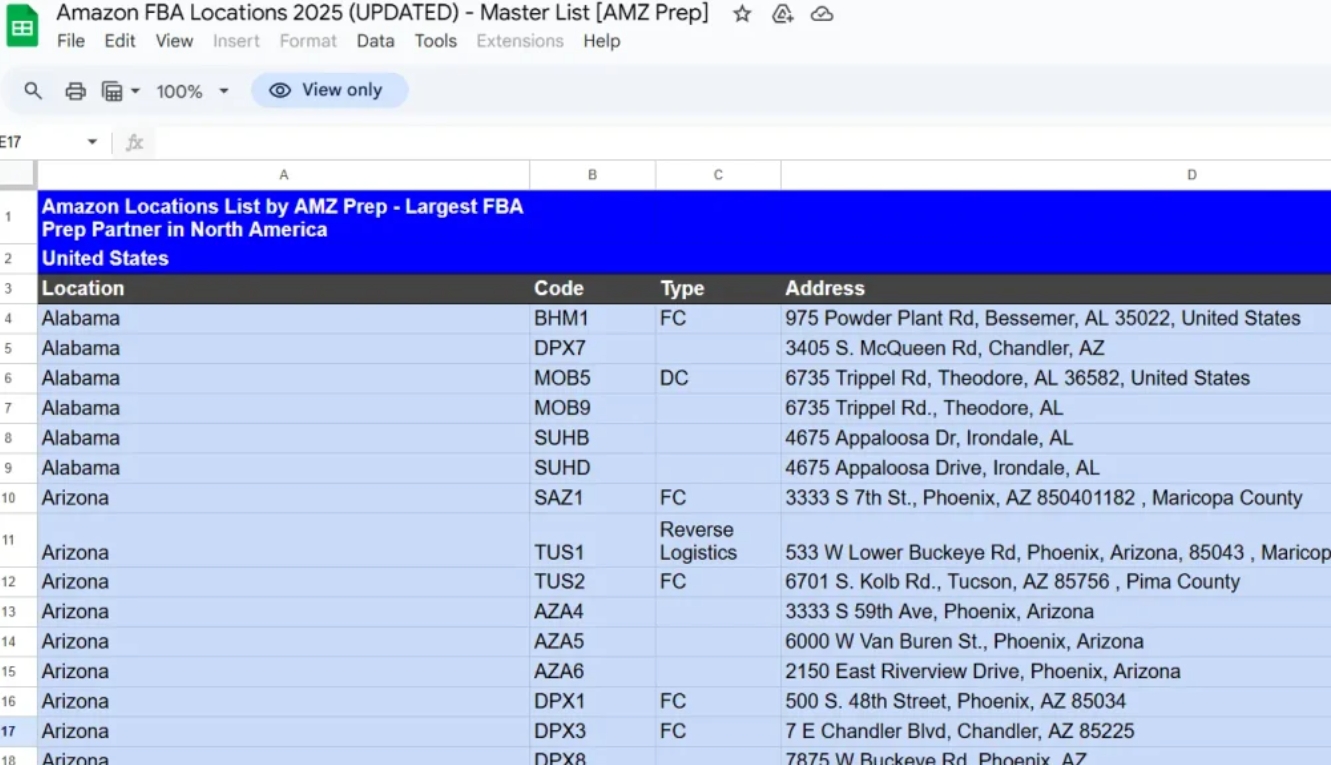Click the AZA5 code cell
The image size is (1331, 765).
(x=592, y=642)
